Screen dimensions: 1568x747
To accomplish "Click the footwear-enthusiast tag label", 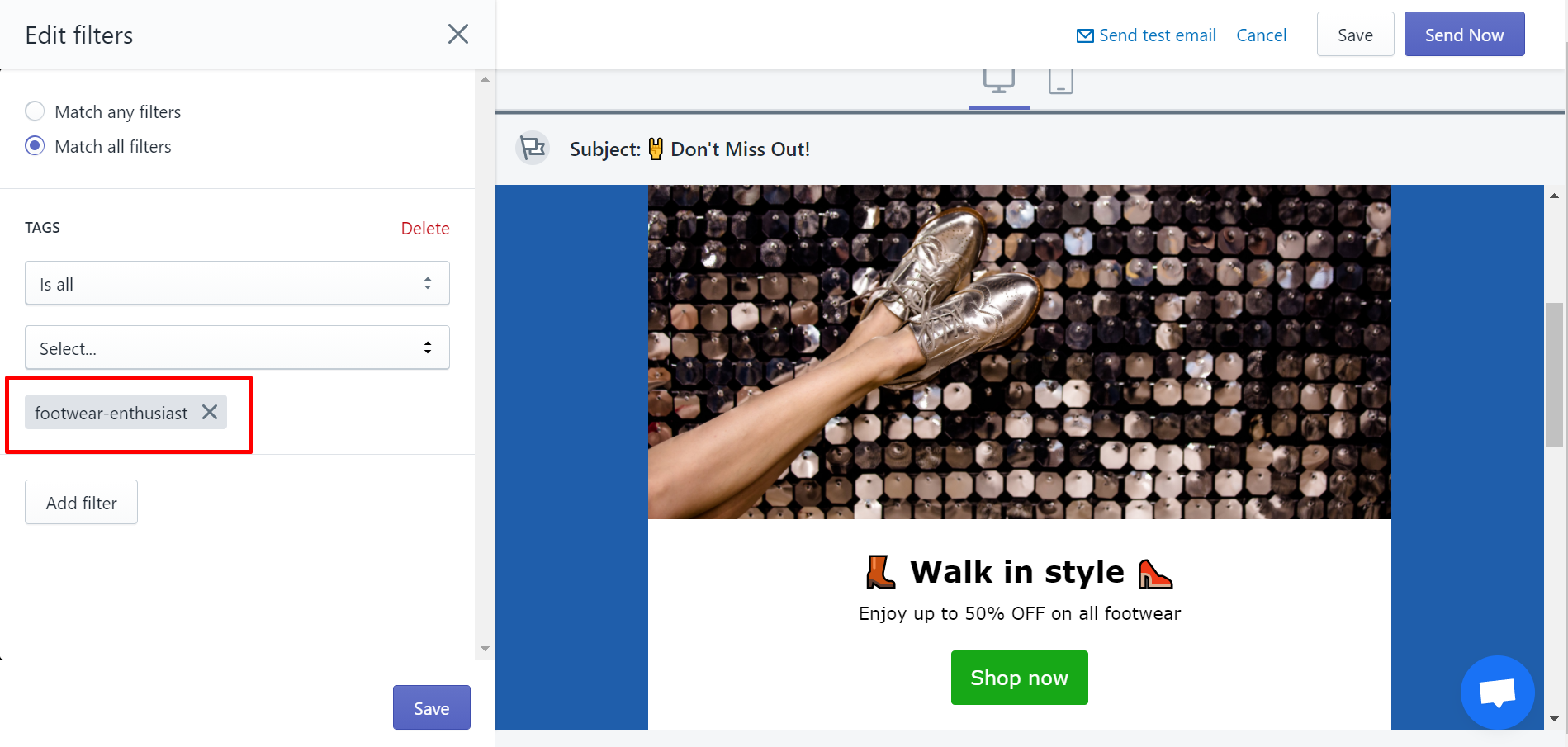I will pyautogui.click(x=111, y=413).
